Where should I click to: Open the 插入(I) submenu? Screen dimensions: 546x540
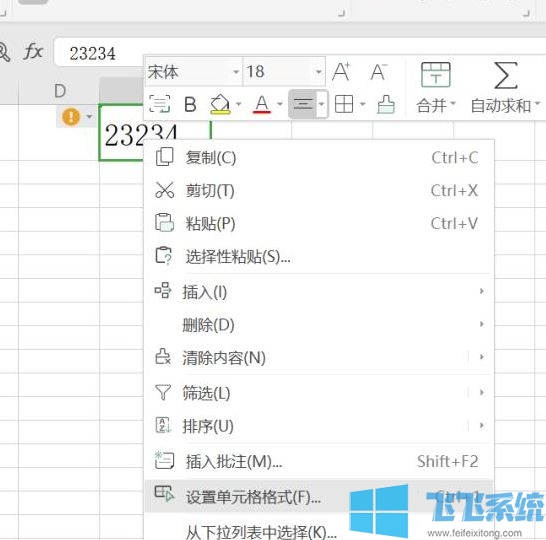[318, 292]
